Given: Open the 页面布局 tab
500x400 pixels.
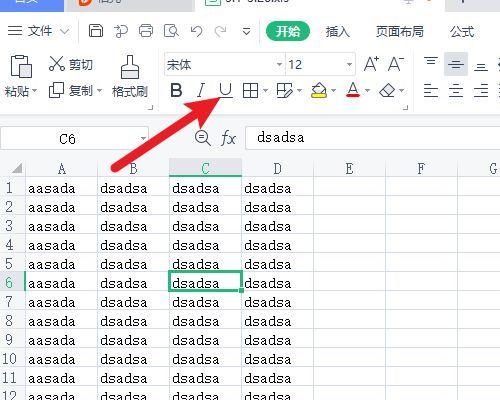Looking at the screenshot, I should coord(400,32).
